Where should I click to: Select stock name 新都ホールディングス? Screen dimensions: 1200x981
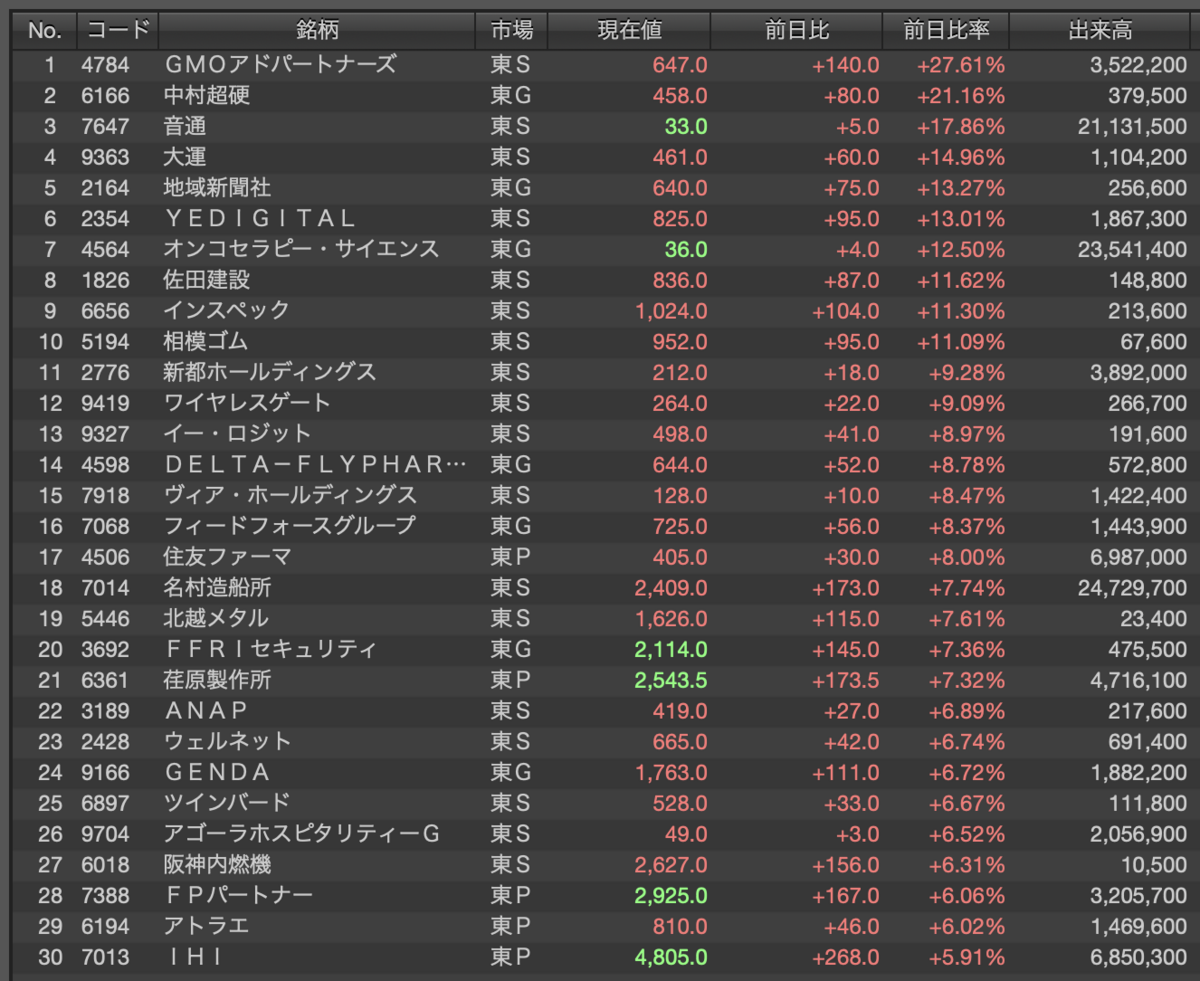[x=270, y=373]
